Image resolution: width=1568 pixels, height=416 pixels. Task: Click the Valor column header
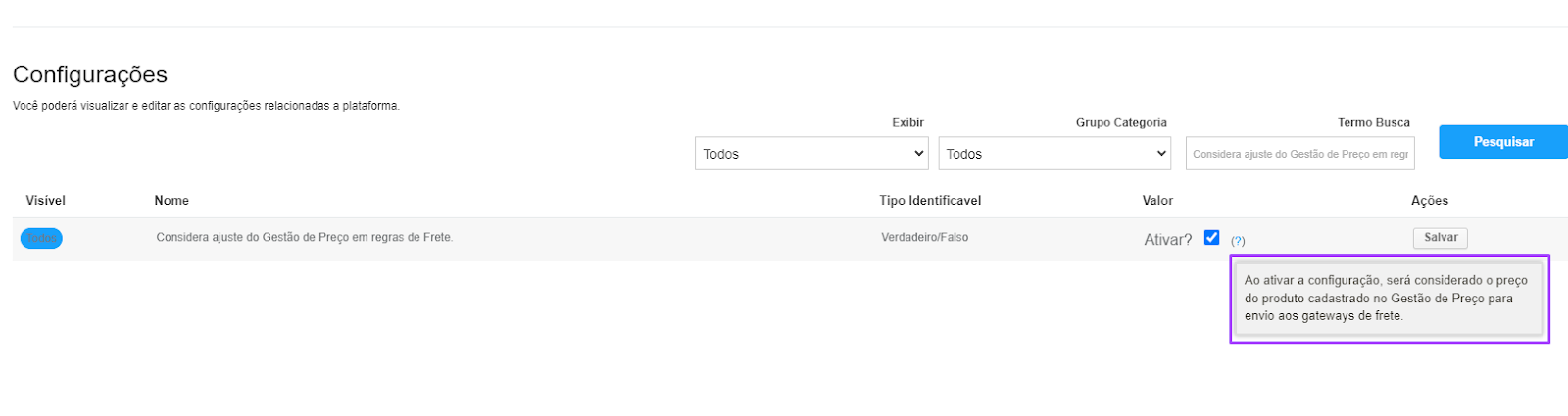pos(1157,201)
